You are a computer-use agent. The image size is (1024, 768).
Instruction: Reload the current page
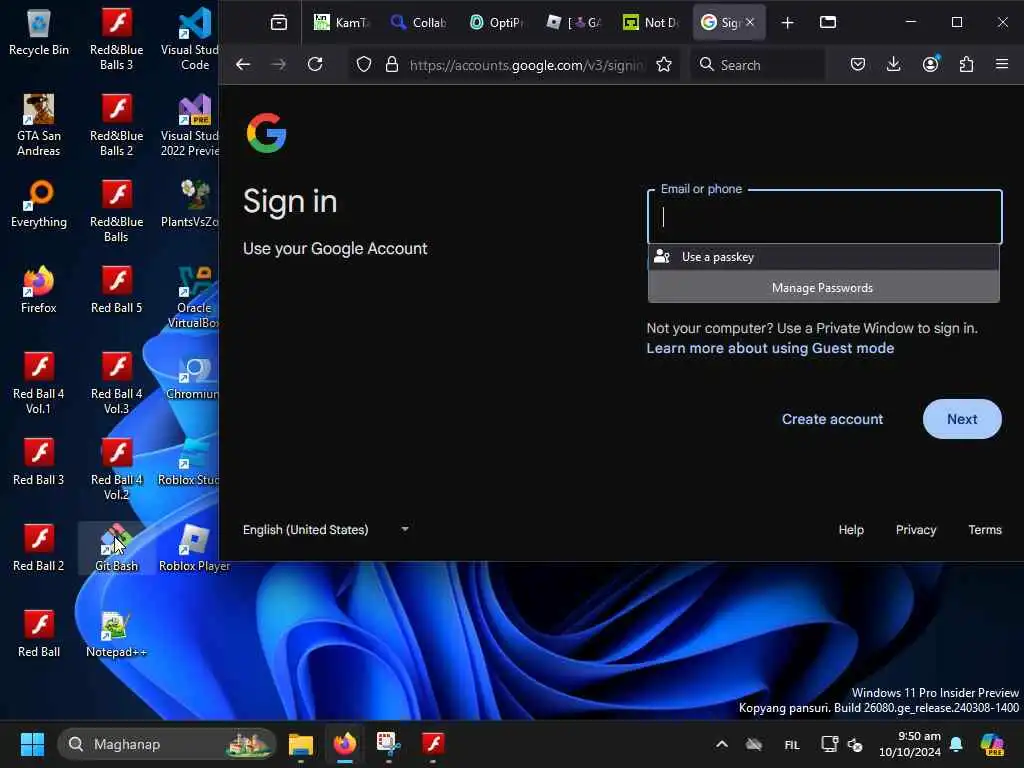tap(315, 65)
